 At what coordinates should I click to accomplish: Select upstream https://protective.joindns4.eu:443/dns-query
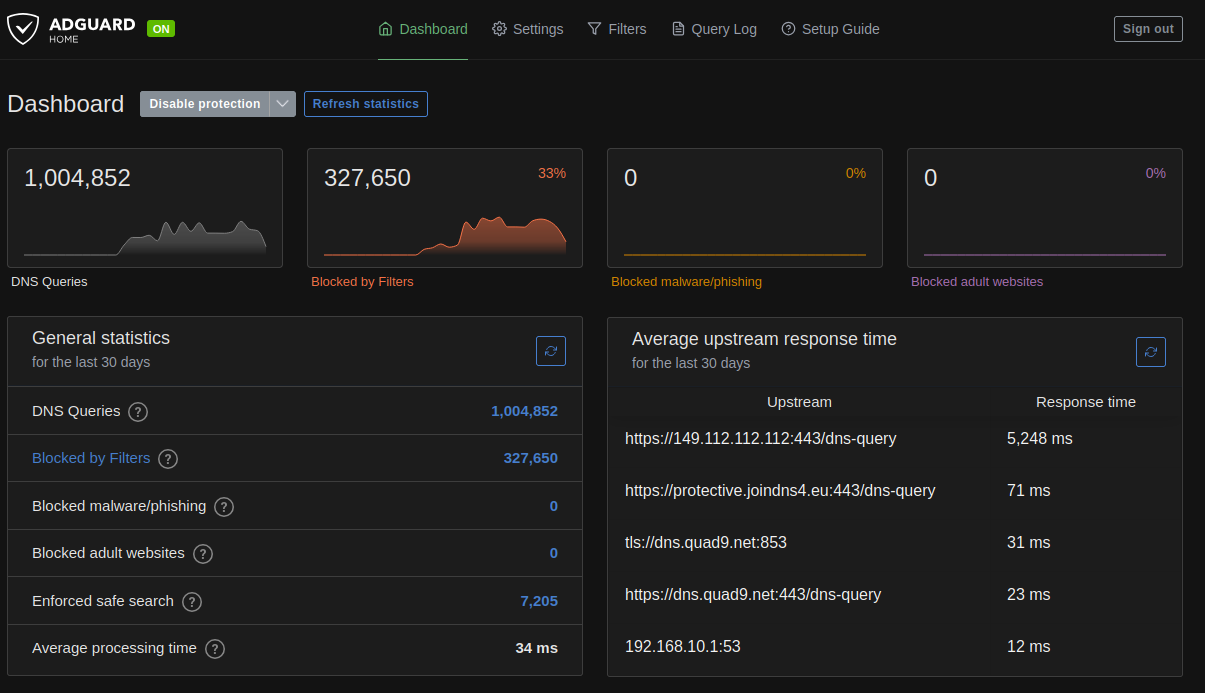click(x=780, y=490)
